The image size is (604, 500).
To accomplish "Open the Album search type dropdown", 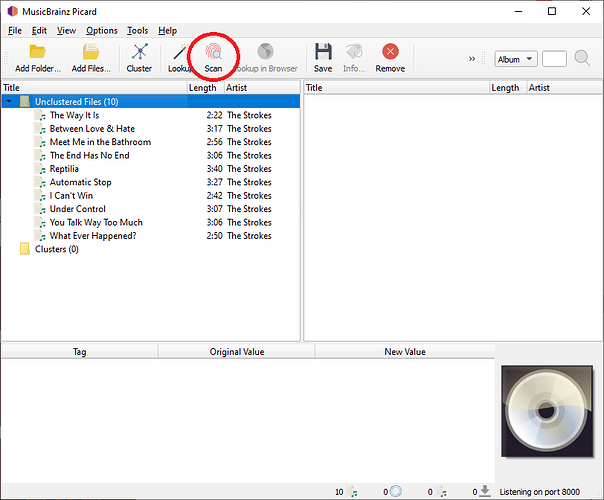I will (x=515, y=59).
